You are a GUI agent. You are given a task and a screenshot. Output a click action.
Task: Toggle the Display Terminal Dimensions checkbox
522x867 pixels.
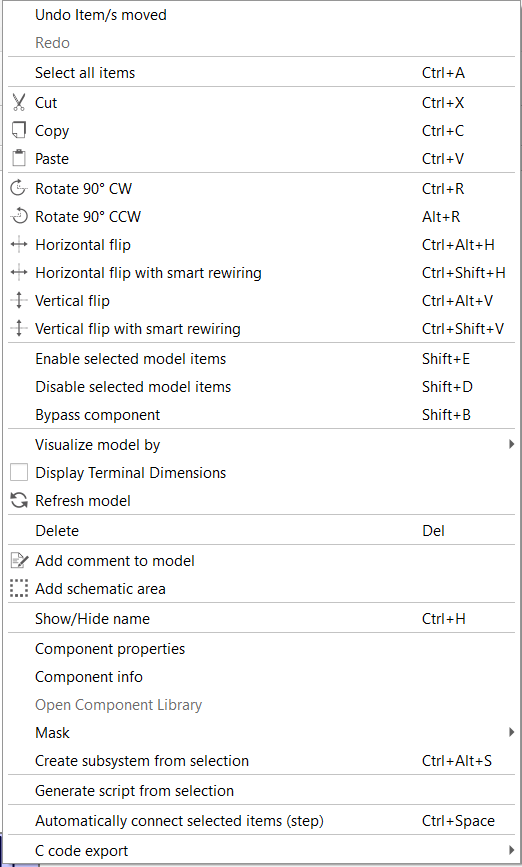[19, 473]
